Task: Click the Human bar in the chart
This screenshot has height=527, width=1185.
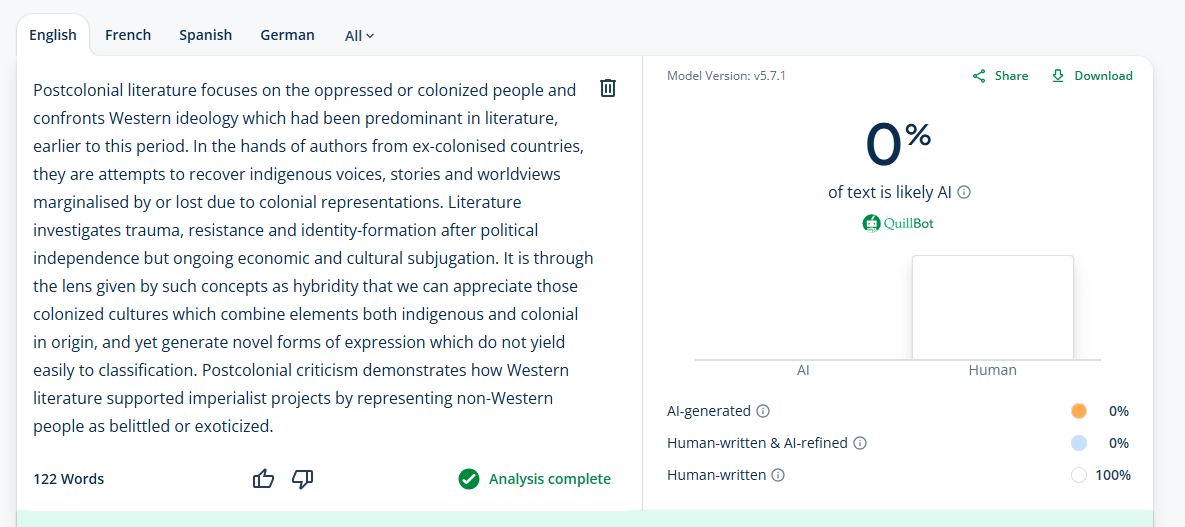Action: 992,308
